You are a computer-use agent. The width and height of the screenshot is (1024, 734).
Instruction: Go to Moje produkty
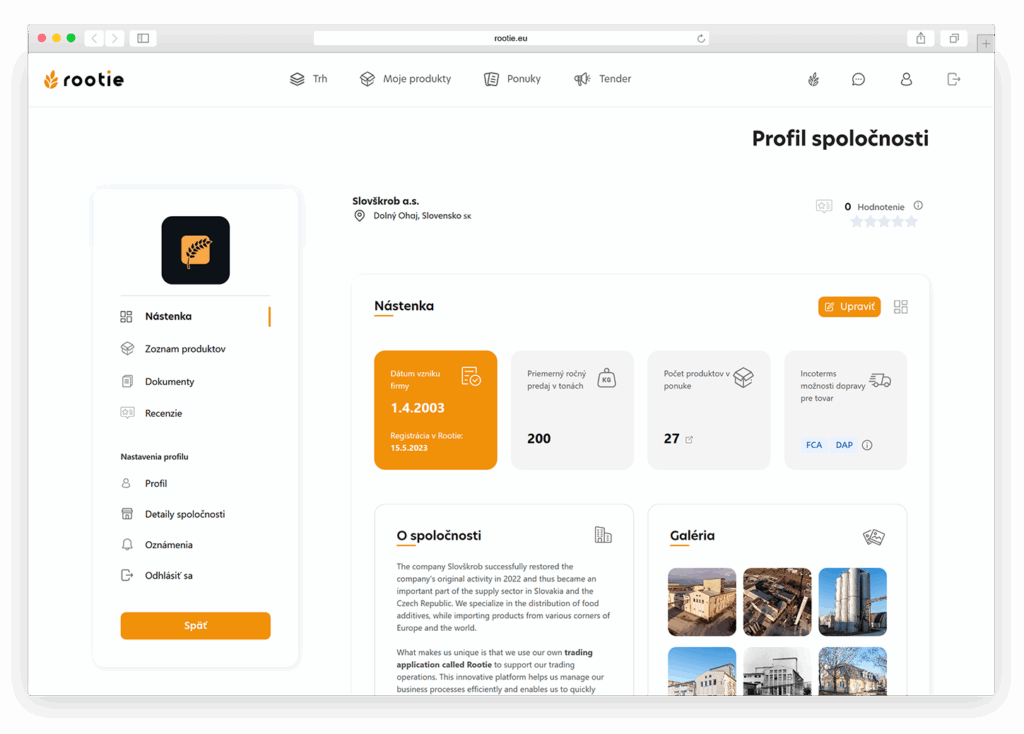pos(406,79)
